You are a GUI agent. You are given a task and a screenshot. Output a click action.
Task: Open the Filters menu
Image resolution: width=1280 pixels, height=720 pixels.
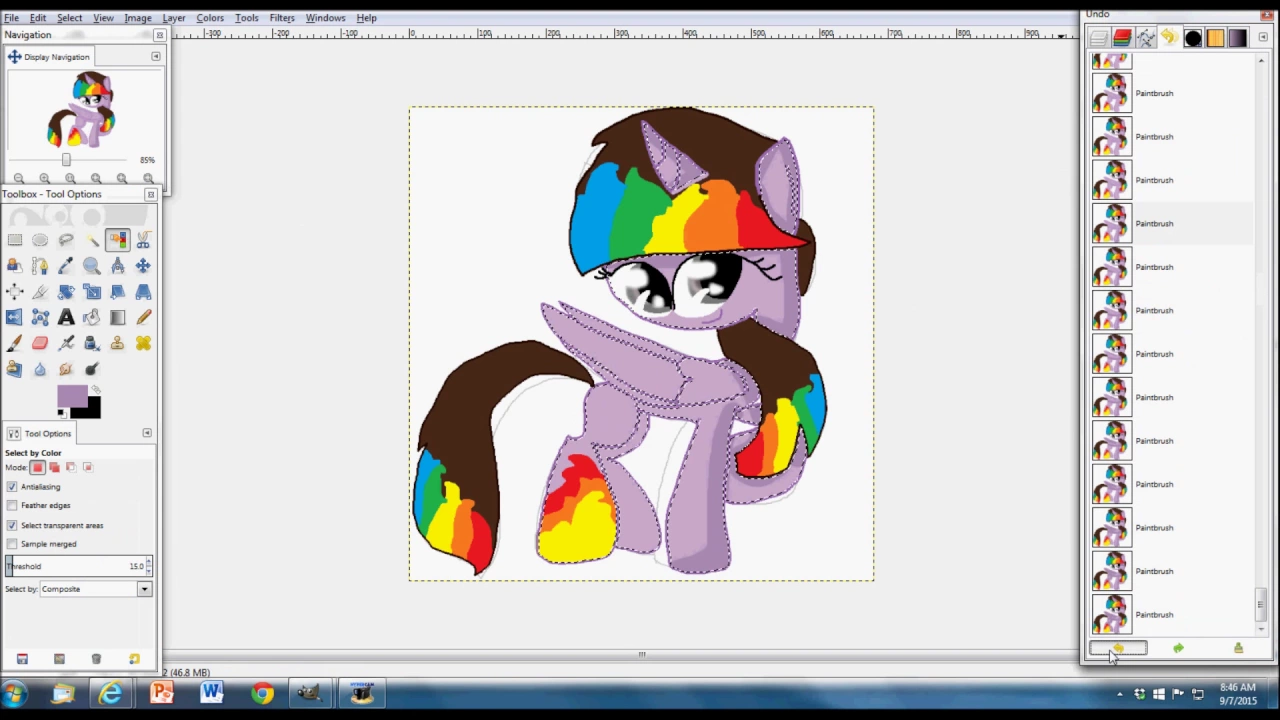(x=282, y=18)
